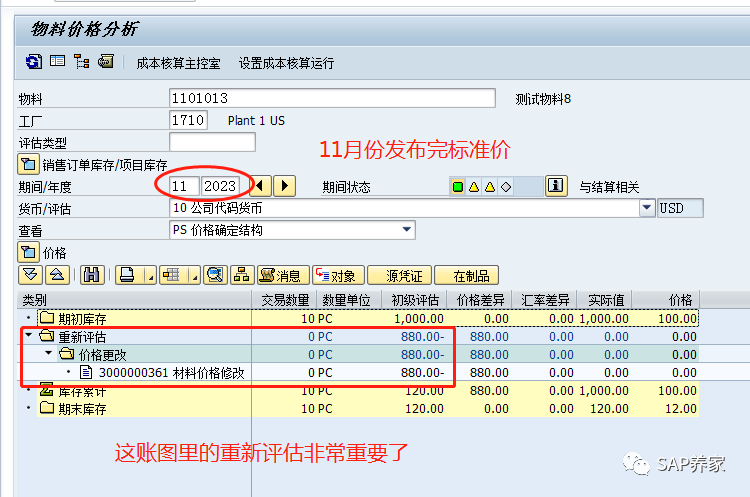The image size is (750, 497).
Task: Click the year field showing 2023
Action: (220, 186)
